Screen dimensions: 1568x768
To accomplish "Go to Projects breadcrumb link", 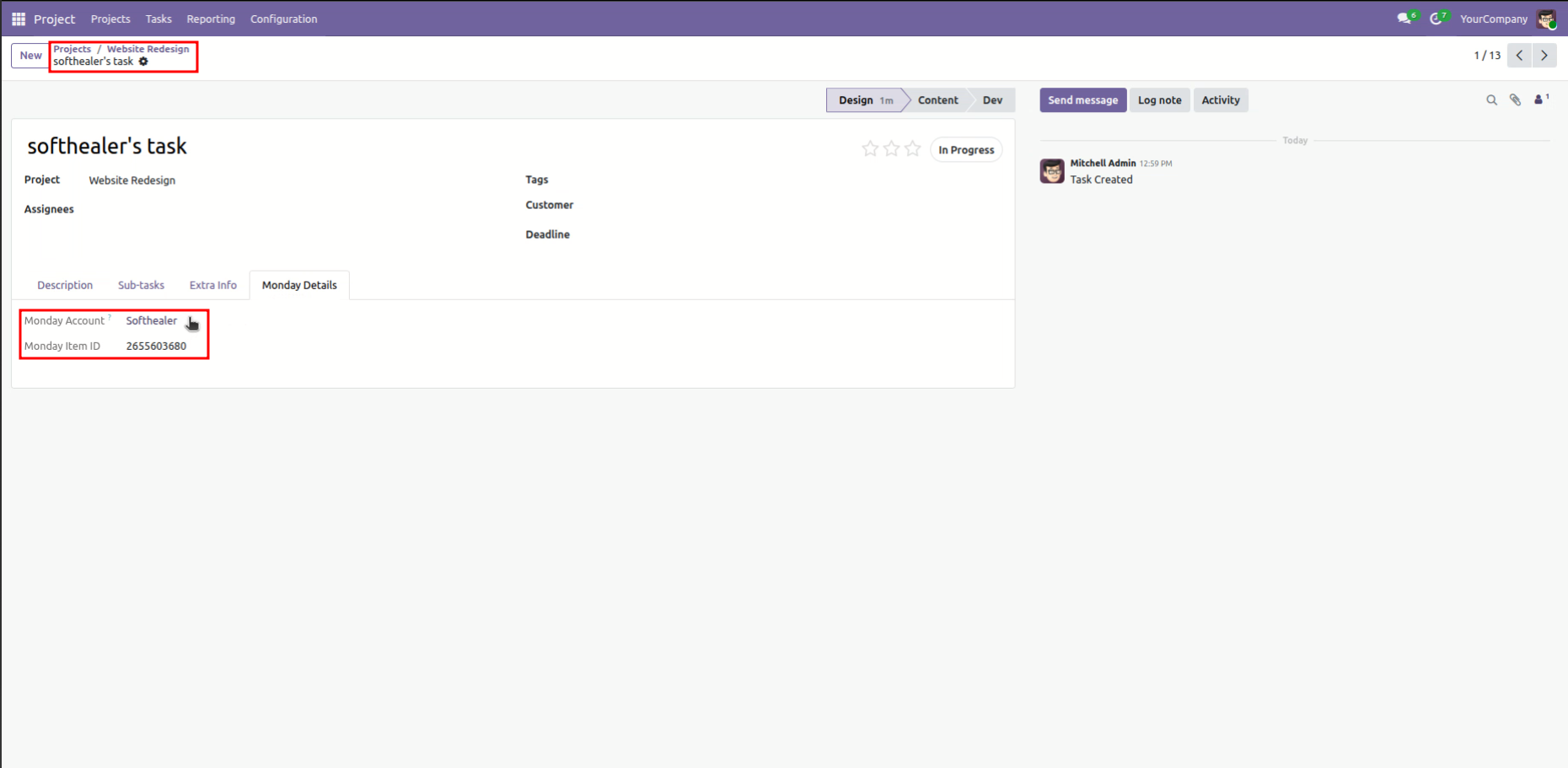I will (x=72, y=49).
